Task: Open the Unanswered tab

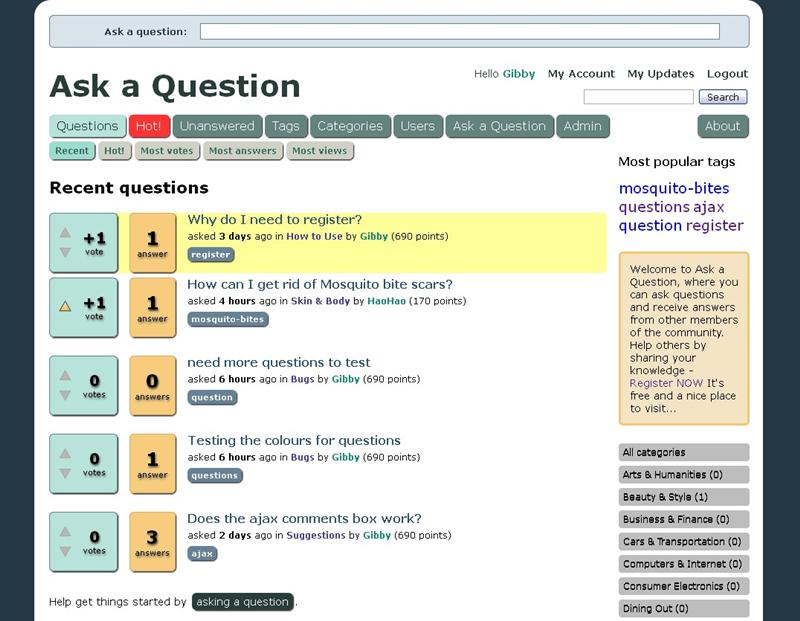Action: point(217,126)
